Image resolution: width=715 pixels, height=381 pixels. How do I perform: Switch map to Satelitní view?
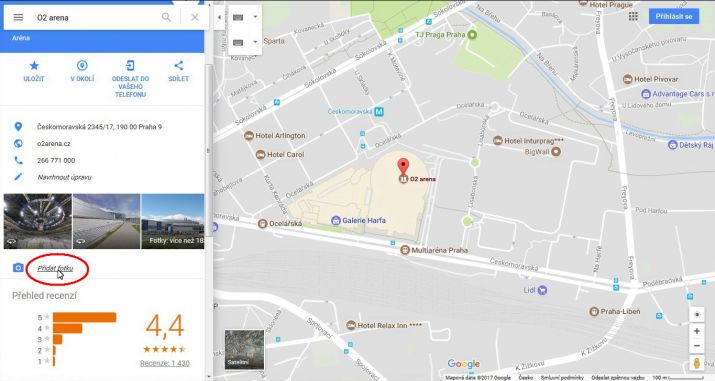pos(244,350)
